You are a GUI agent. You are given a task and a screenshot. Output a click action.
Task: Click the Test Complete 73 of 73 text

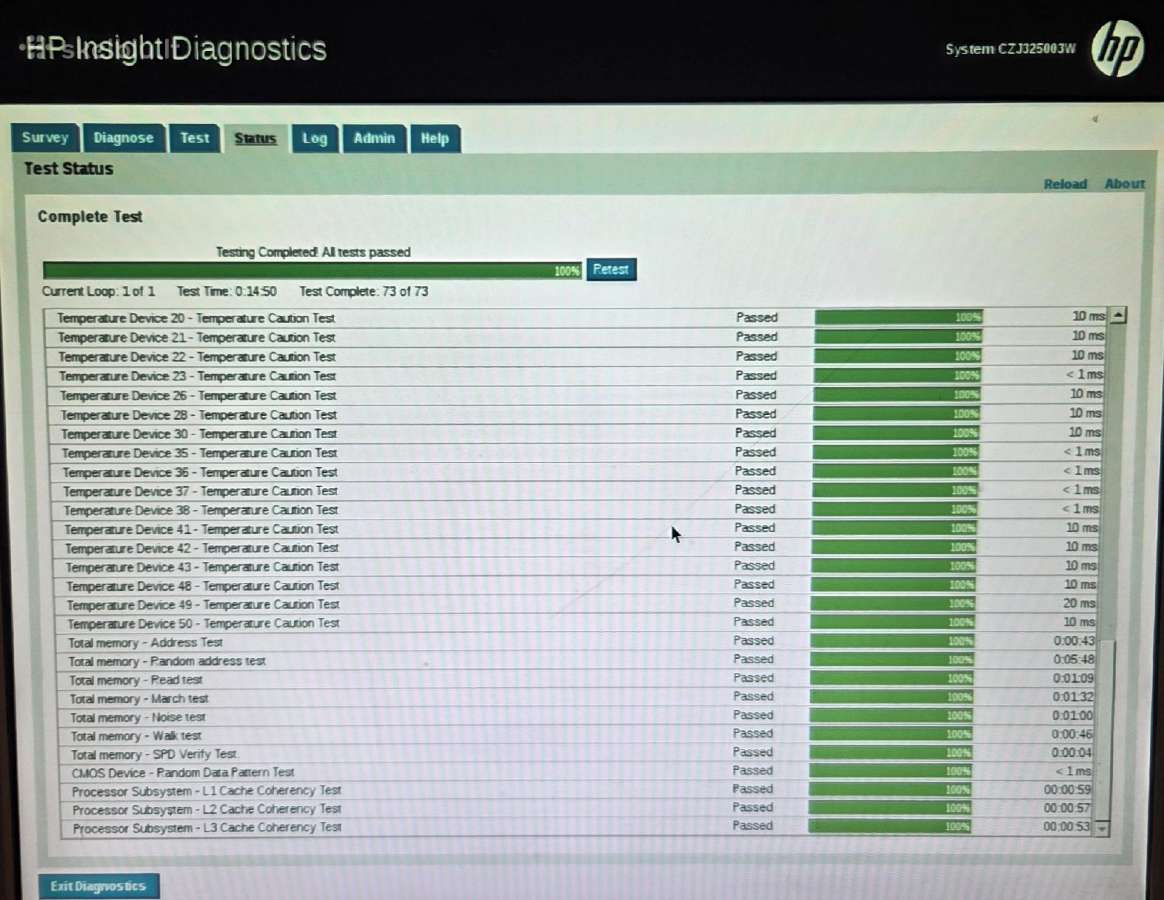pos(364,291)
